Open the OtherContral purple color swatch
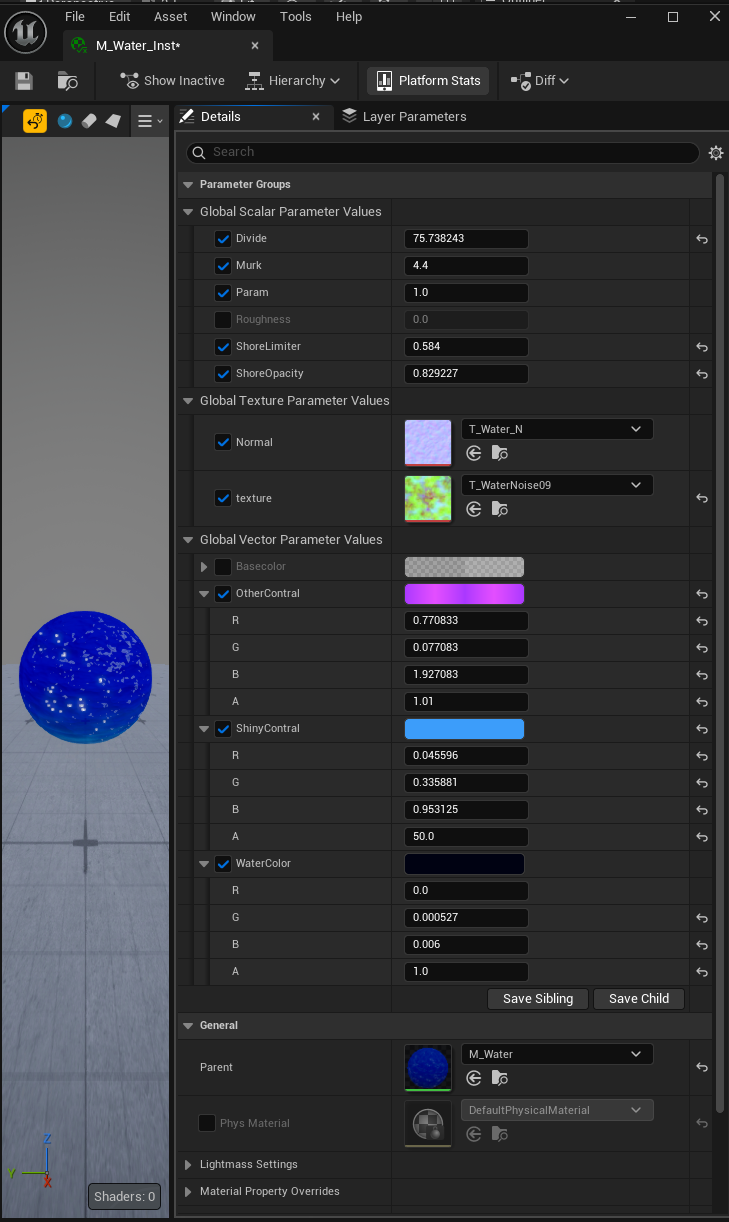Screen dimensions: 729x1222 464,594
